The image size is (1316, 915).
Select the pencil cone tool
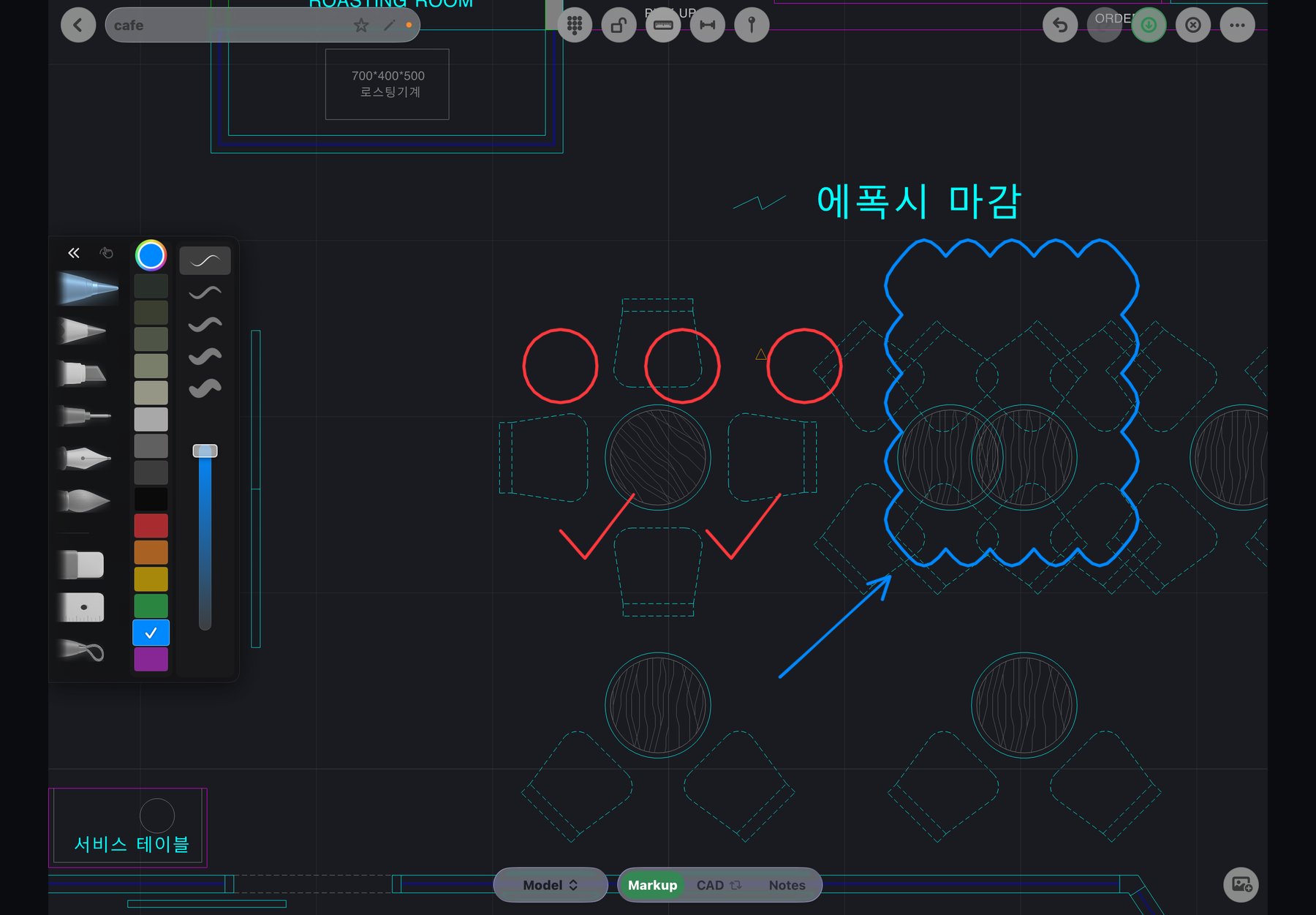pos(83,331)
